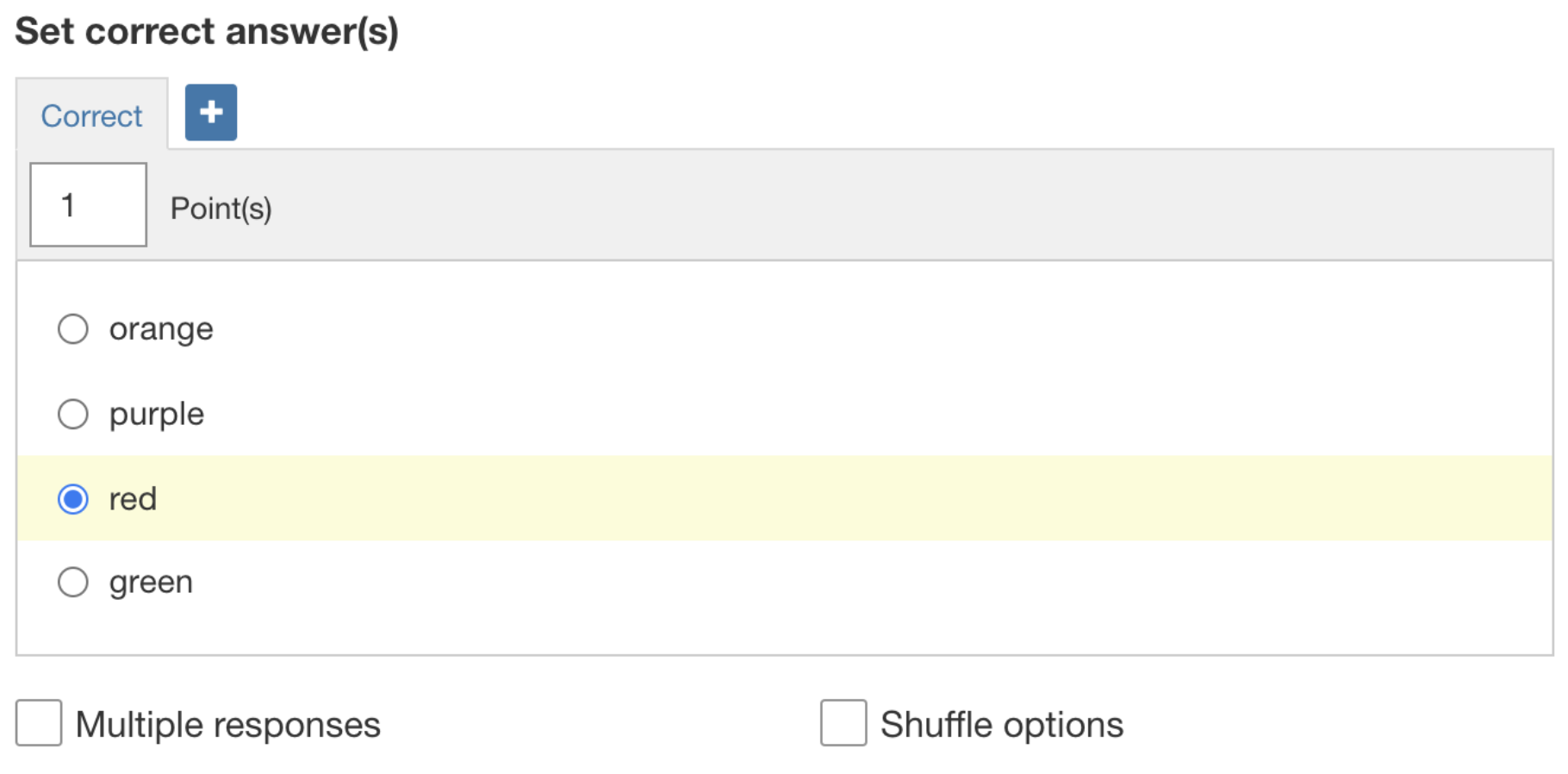Toggle Multiple responses off after enabling
The height and width of the screenshot is (774, 1568).
click(x=38, y=724)
